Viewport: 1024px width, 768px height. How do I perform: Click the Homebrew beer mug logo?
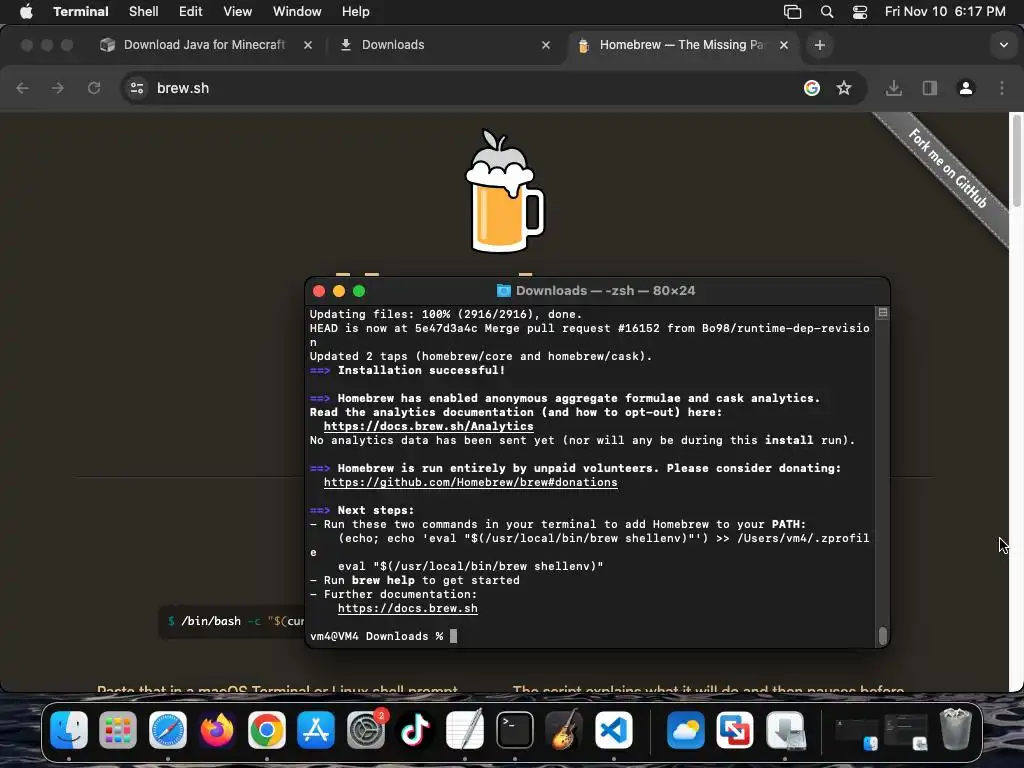[x=504, y=191]
